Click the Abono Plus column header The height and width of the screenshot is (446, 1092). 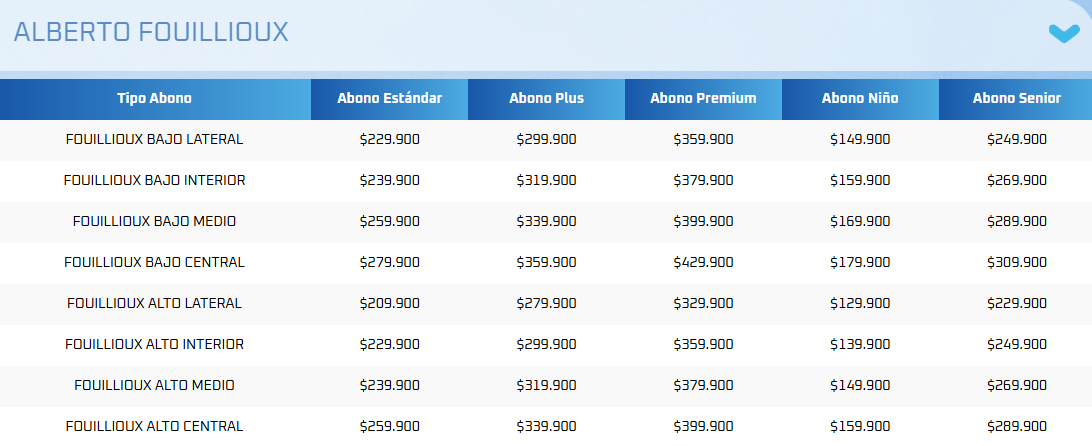[x=546, y=98]
